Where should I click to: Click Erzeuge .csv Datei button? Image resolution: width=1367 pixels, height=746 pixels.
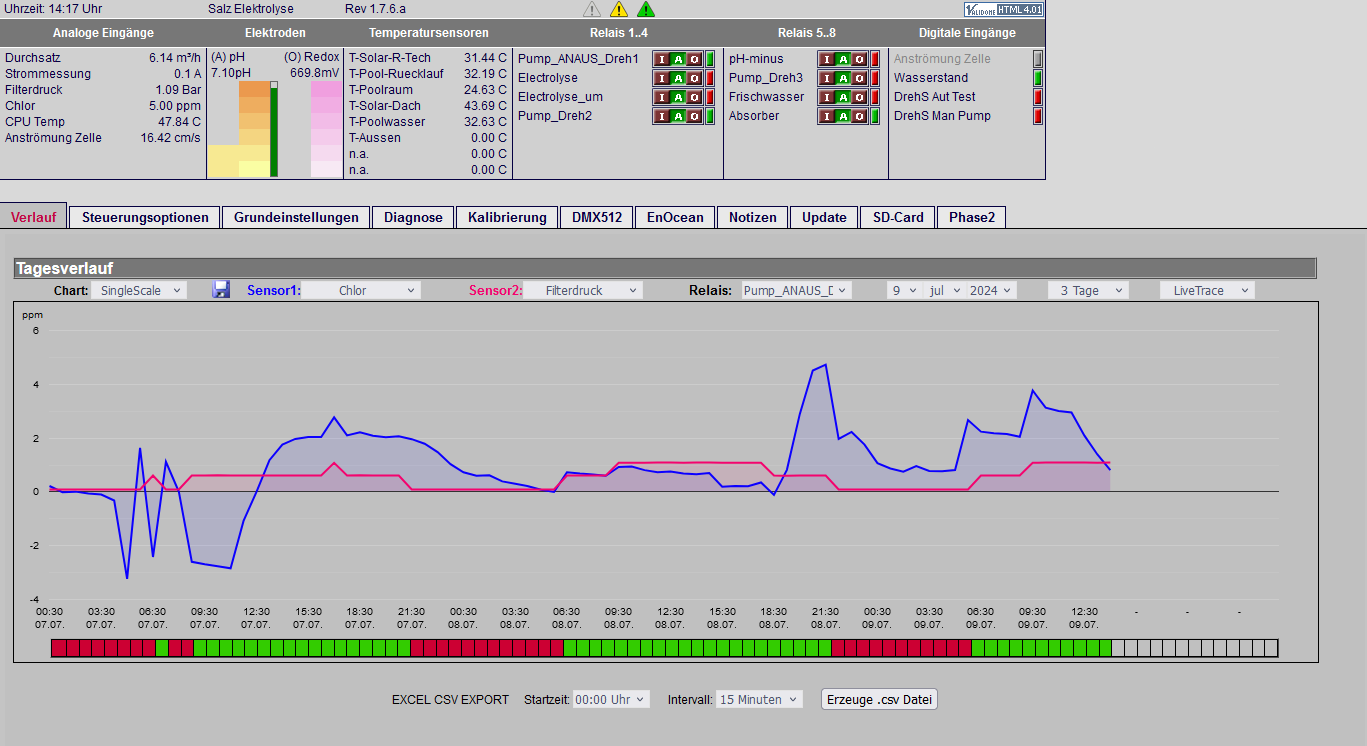879,699
